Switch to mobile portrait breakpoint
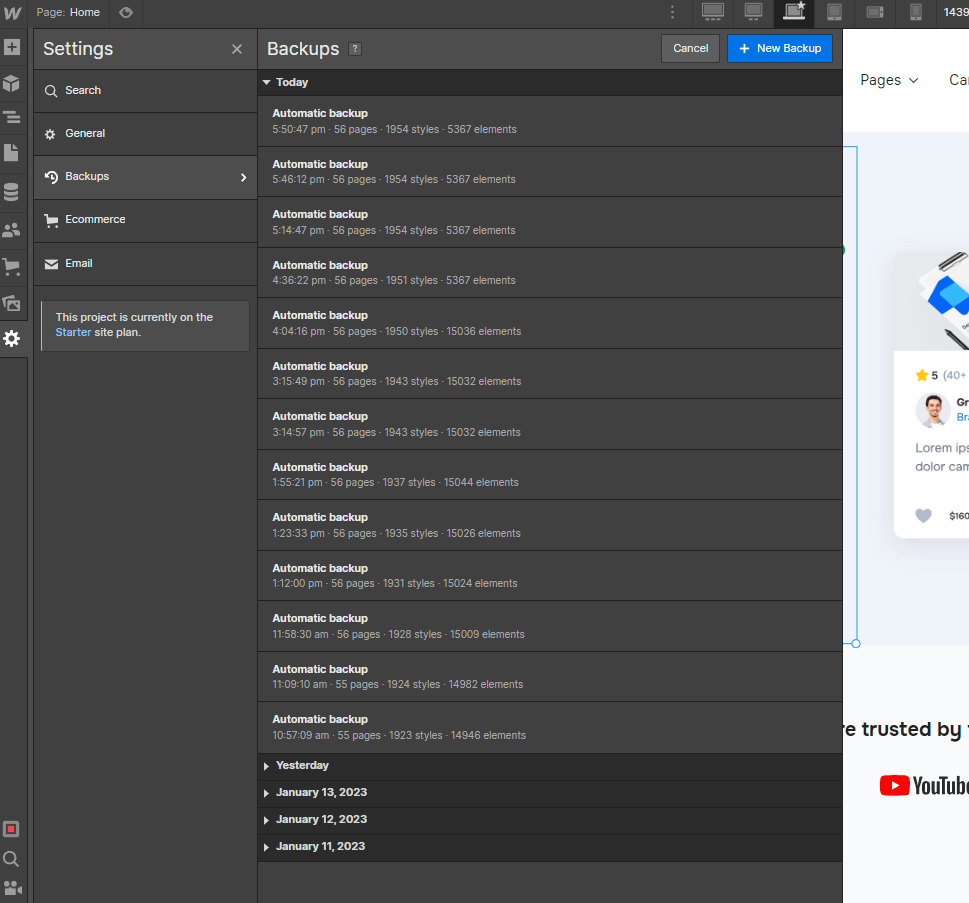The width and height of the screenshot is (969, 903). (x=915, y=13)
